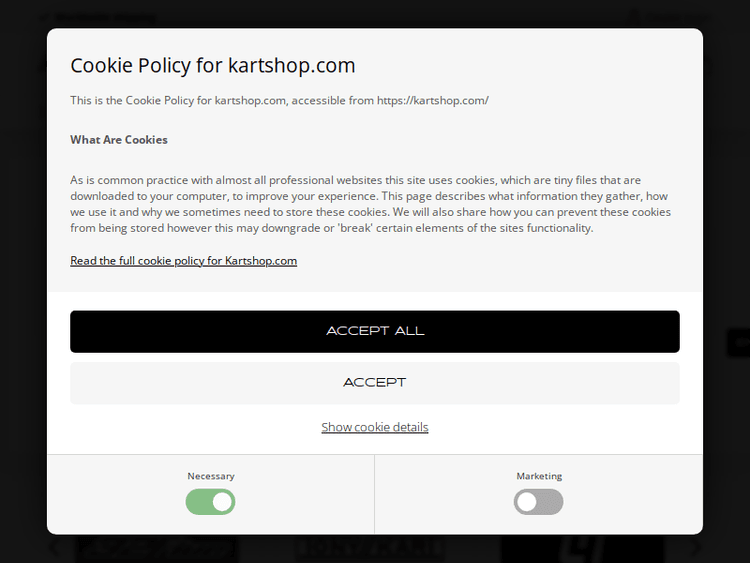Click the paragraph starting As is common practice
The image size is (750, 563).
[370, 204]
